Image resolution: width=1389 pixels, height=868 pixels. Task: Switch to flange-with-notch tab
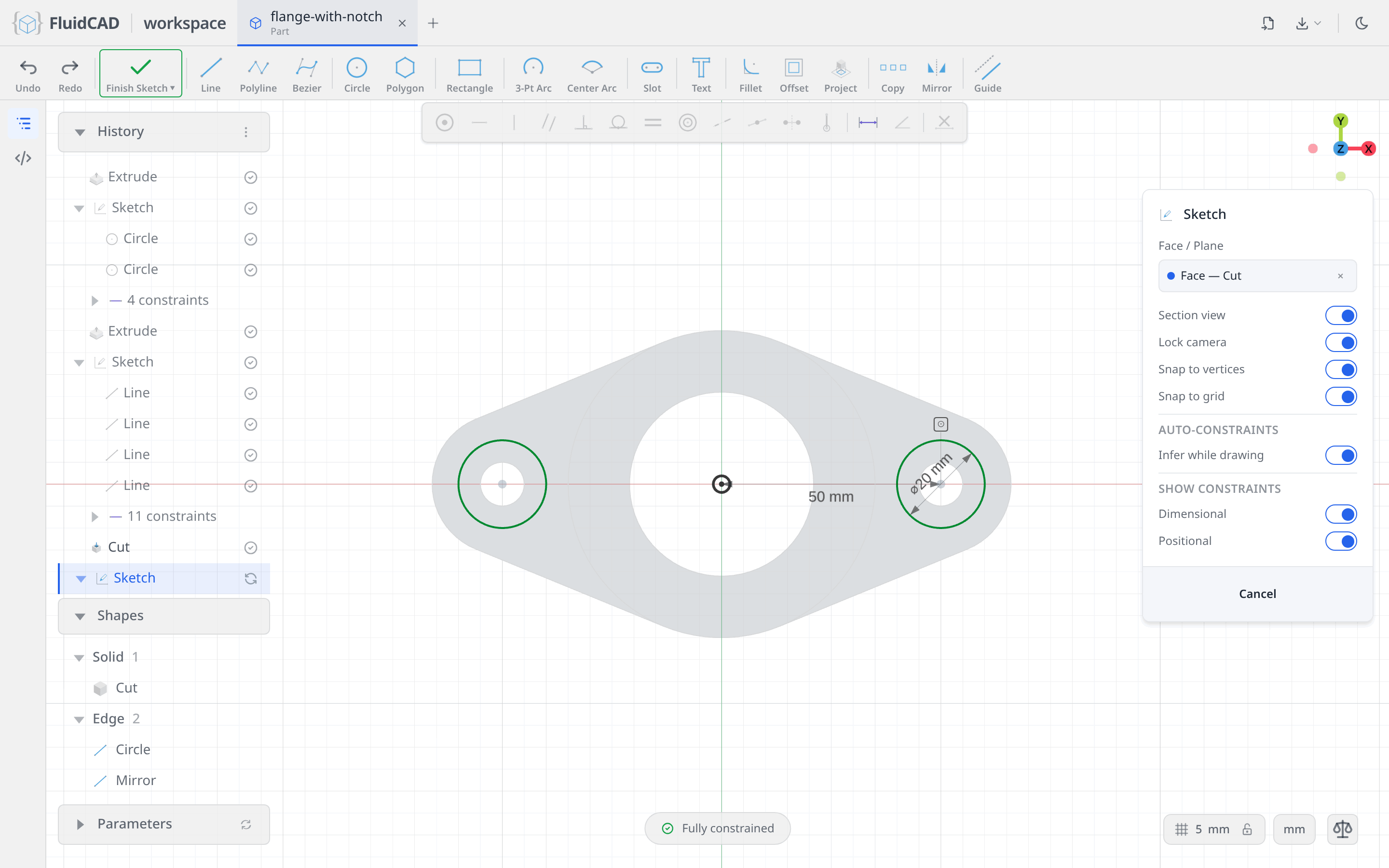327,23
